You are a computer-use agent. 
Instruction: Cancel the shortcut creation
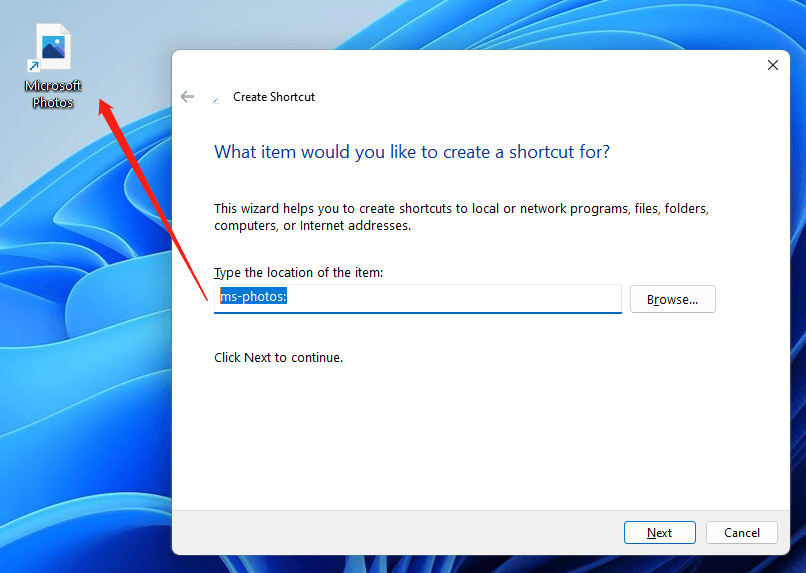[741, 532]
